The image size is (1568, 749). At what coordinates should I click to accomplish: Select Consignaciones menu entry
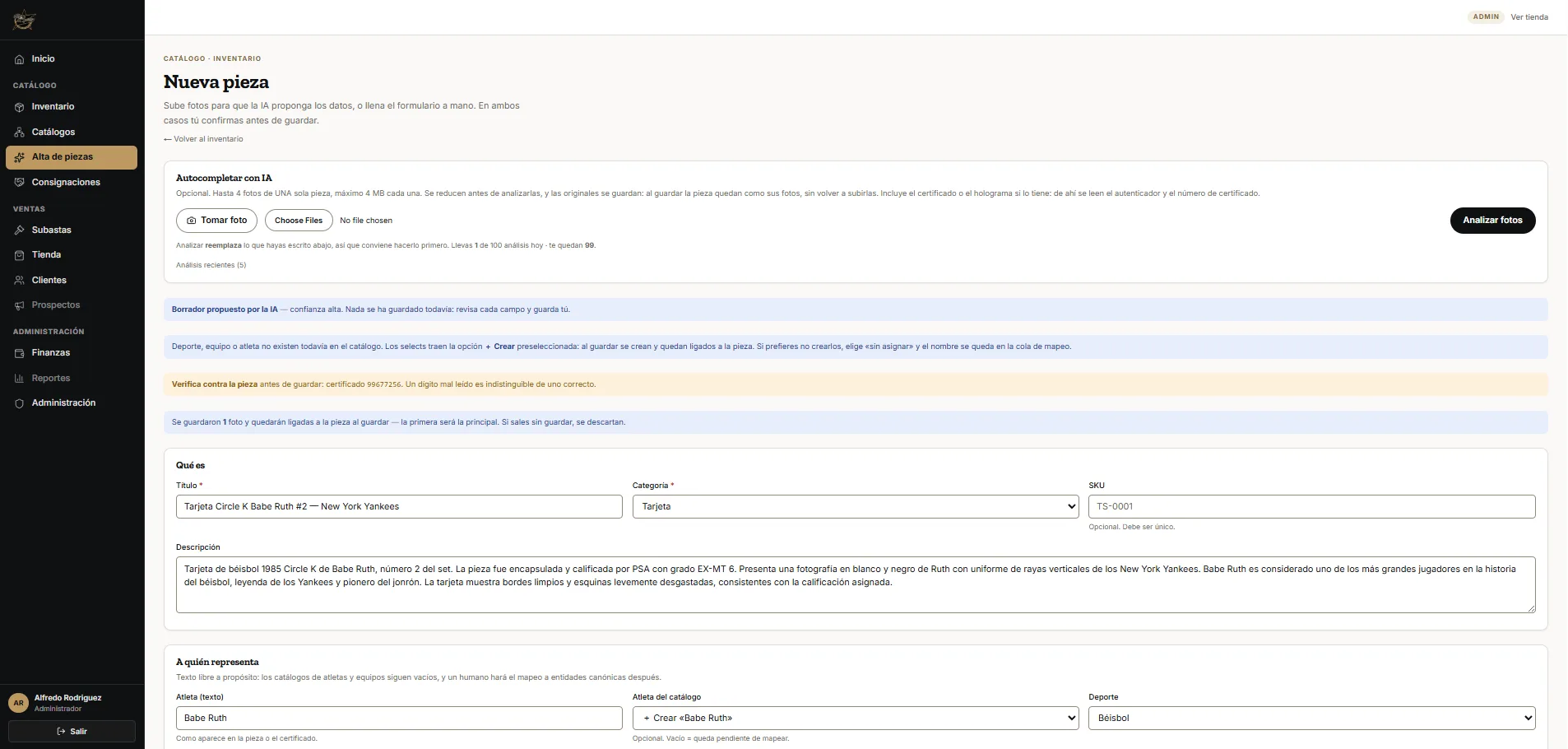pyautogui.click(x=72, y=183)
